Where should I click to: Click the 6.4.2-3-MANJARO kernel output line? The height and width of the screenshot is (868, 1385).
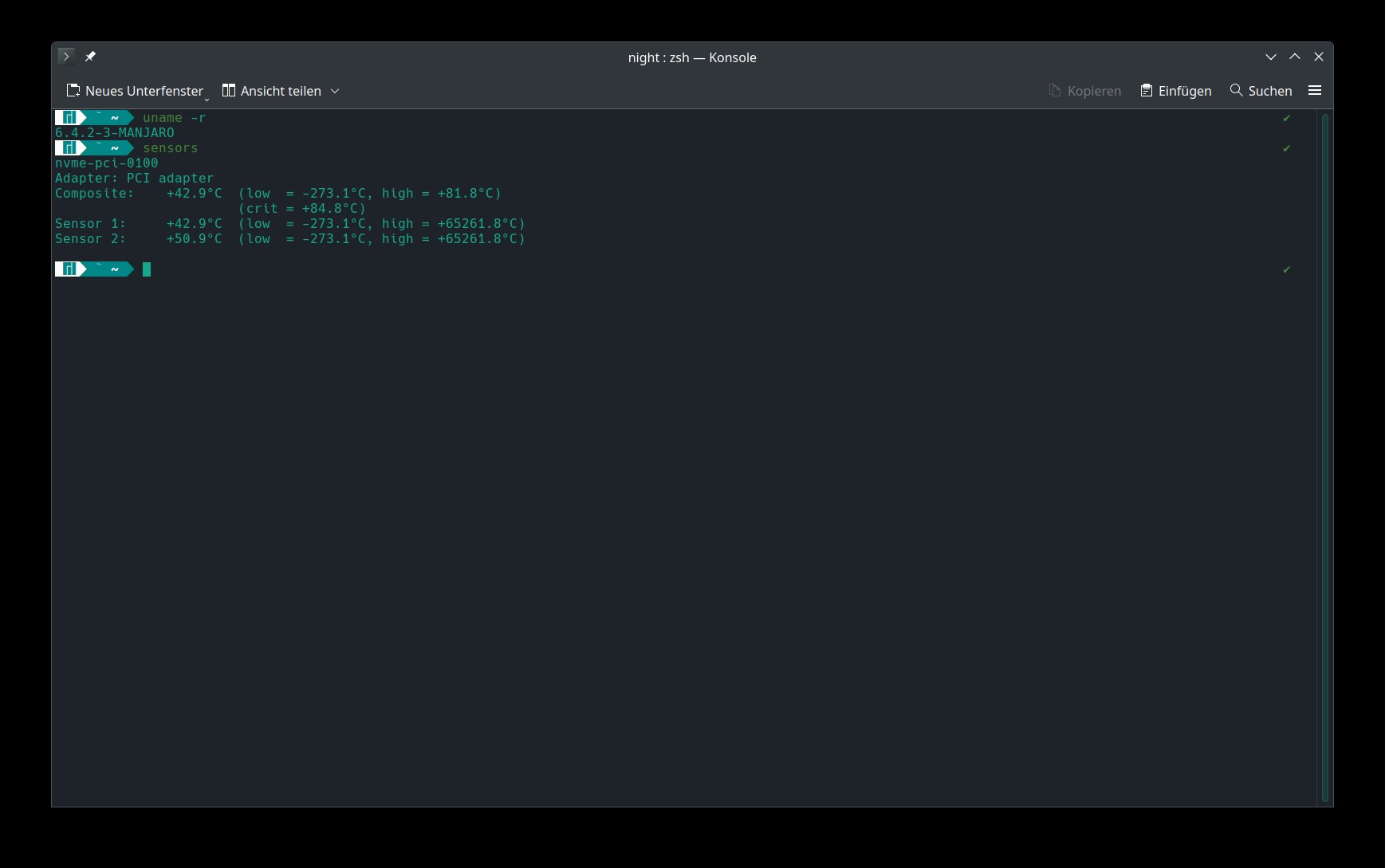(114, 133)
